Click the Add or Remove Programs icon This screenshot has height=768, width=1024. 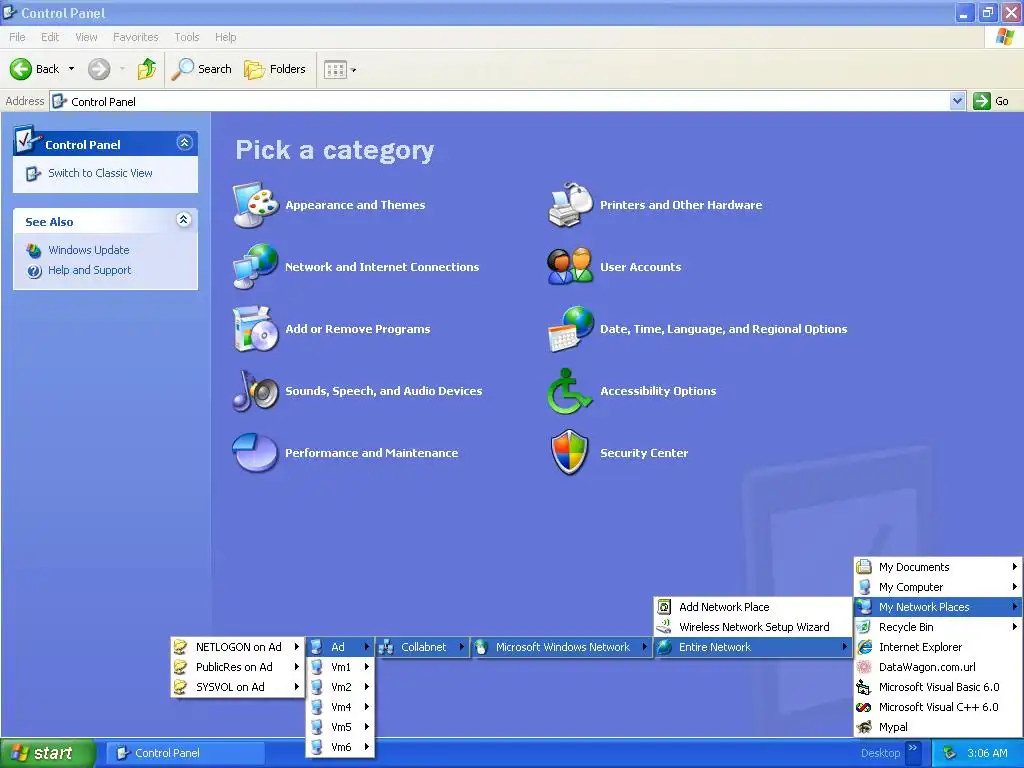(x=256, y=328)
